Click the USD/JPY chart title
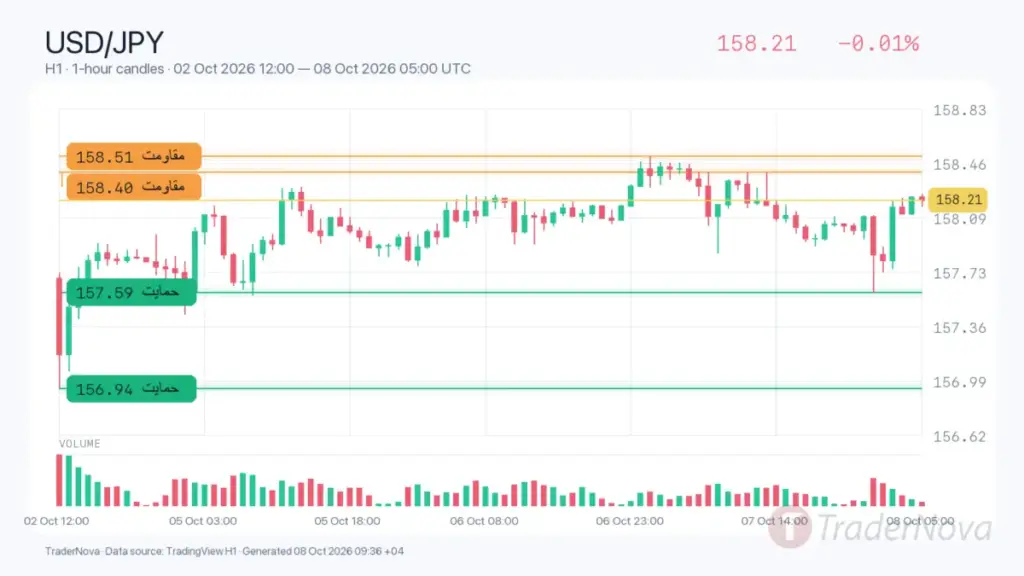The height and width of the screenshot is (576, 1024). pyautogui.click(x=104, y=43)
